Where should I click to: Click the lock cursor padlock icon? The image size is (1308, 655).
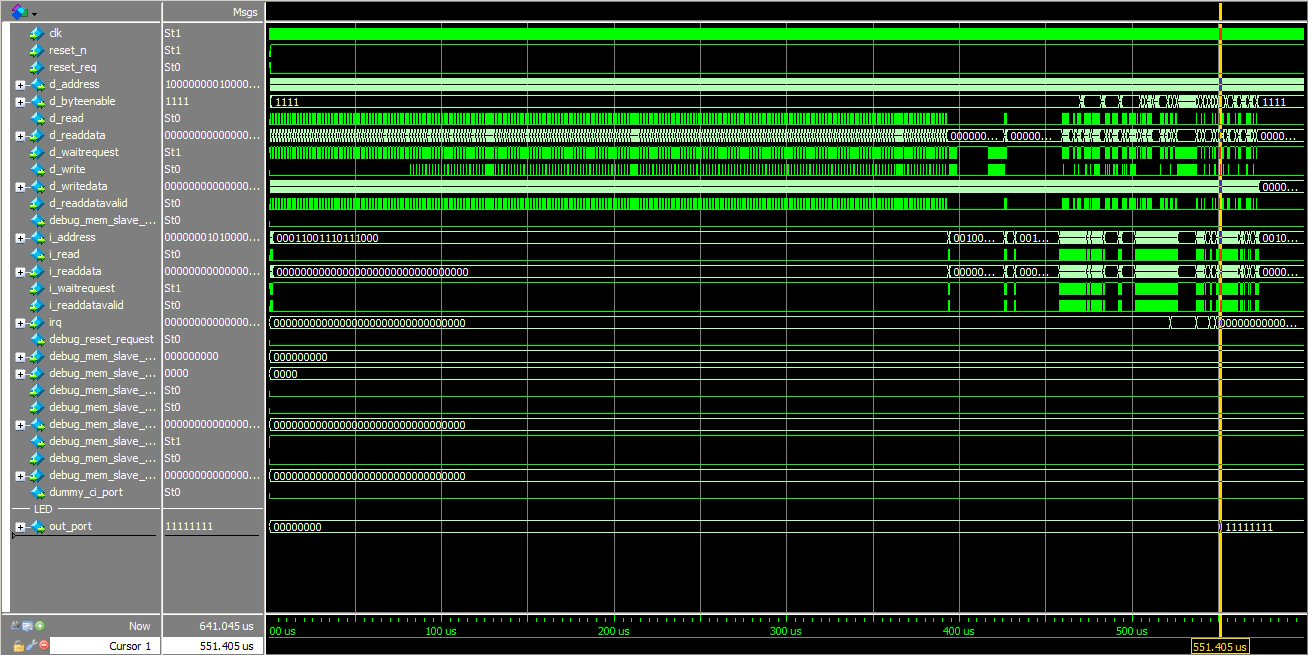coord(17,646)
